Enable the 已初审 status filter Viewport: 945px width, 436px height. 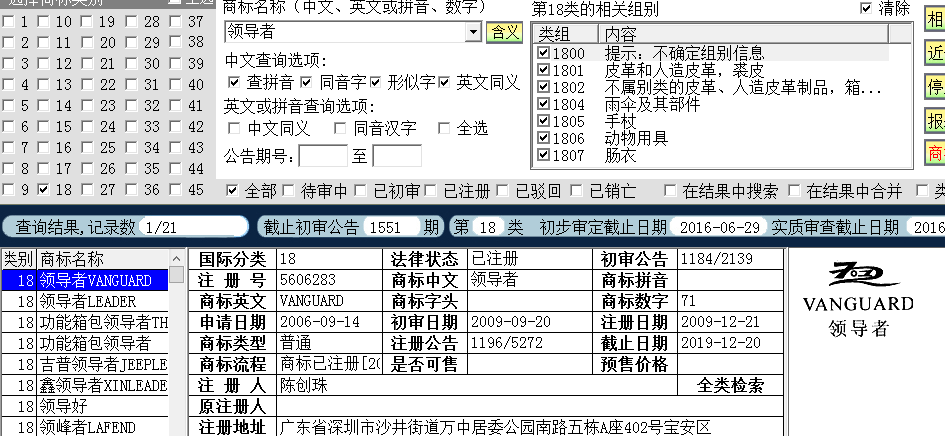[x=360, y=191]
